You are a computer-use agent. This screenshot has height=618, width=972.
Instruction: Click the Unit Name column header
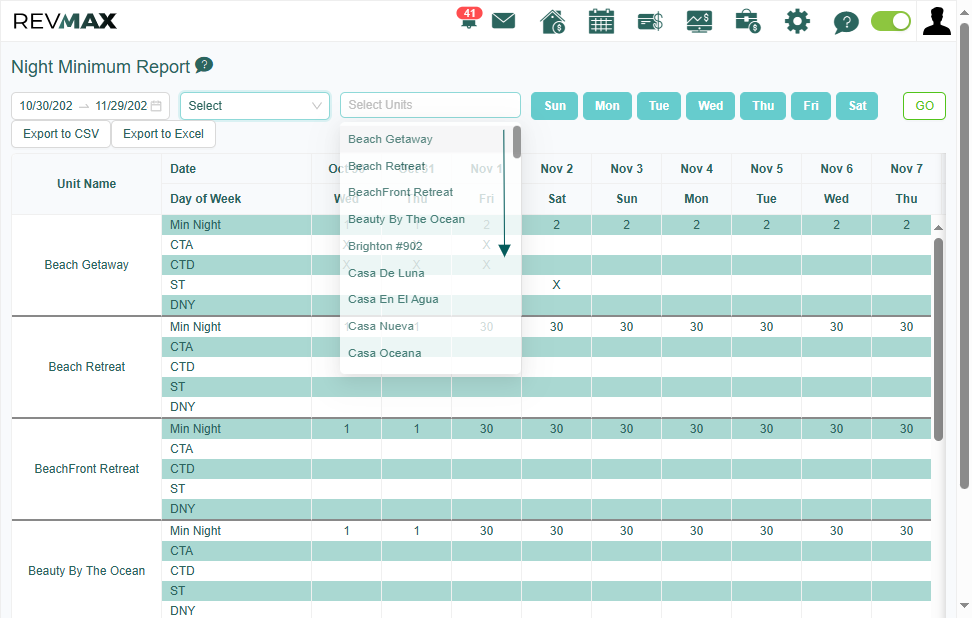point(87,184)
